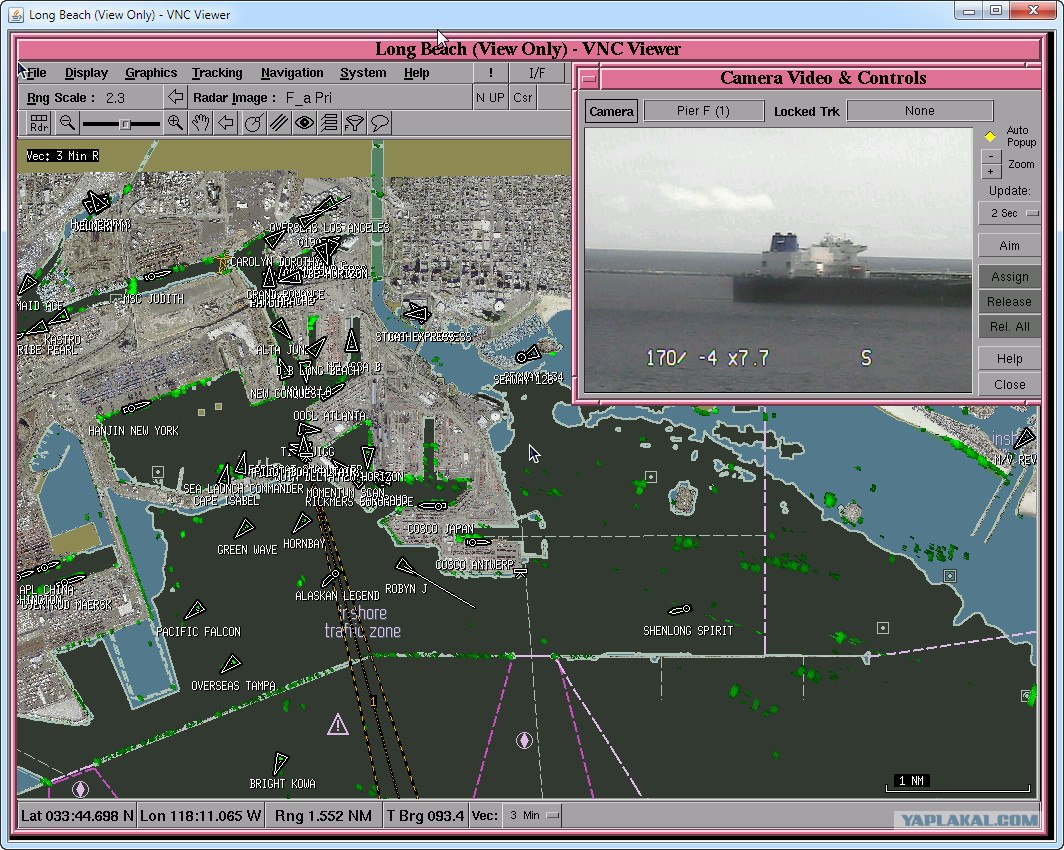
Task: Select the GREEN WAVE vessel triangle
Action: 244,528
